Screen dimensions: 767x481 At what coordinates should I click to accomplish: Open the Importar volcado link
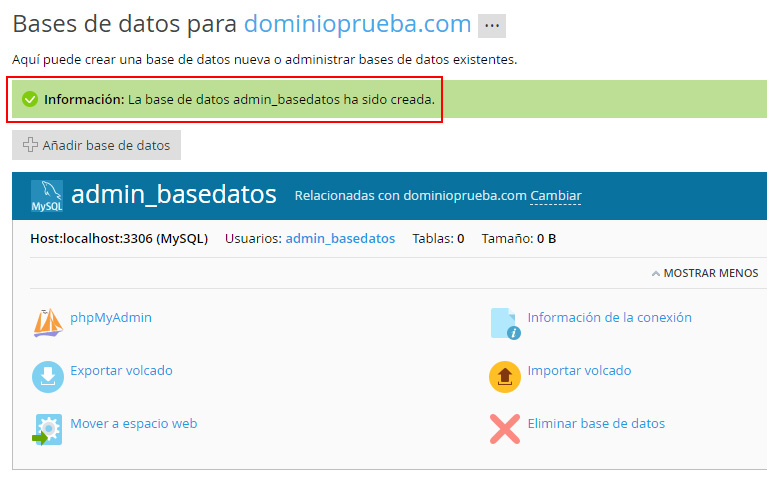click(x=579, y=370)
